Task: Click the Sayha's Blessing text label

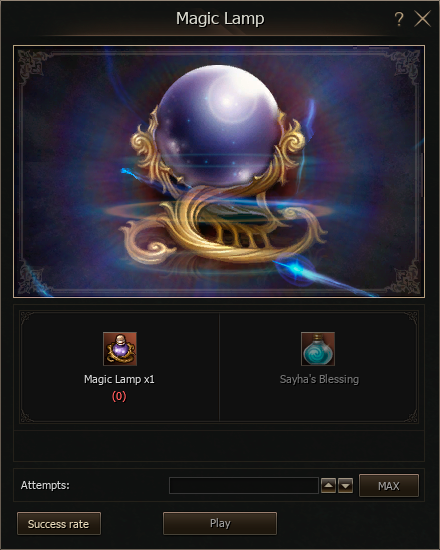Action: 319,379
